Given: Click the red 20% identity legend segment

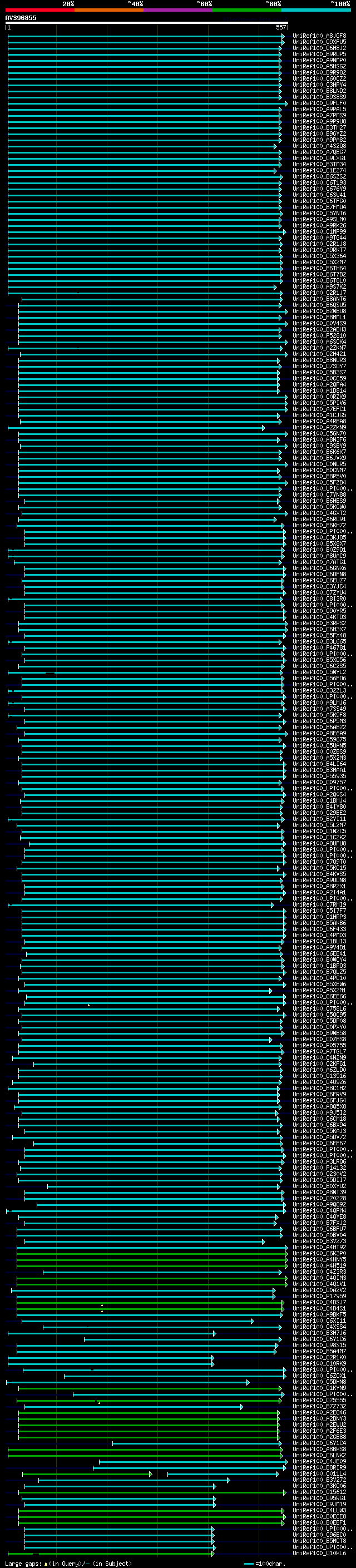Looking at the screenshot, I should [x=39, y=10].
